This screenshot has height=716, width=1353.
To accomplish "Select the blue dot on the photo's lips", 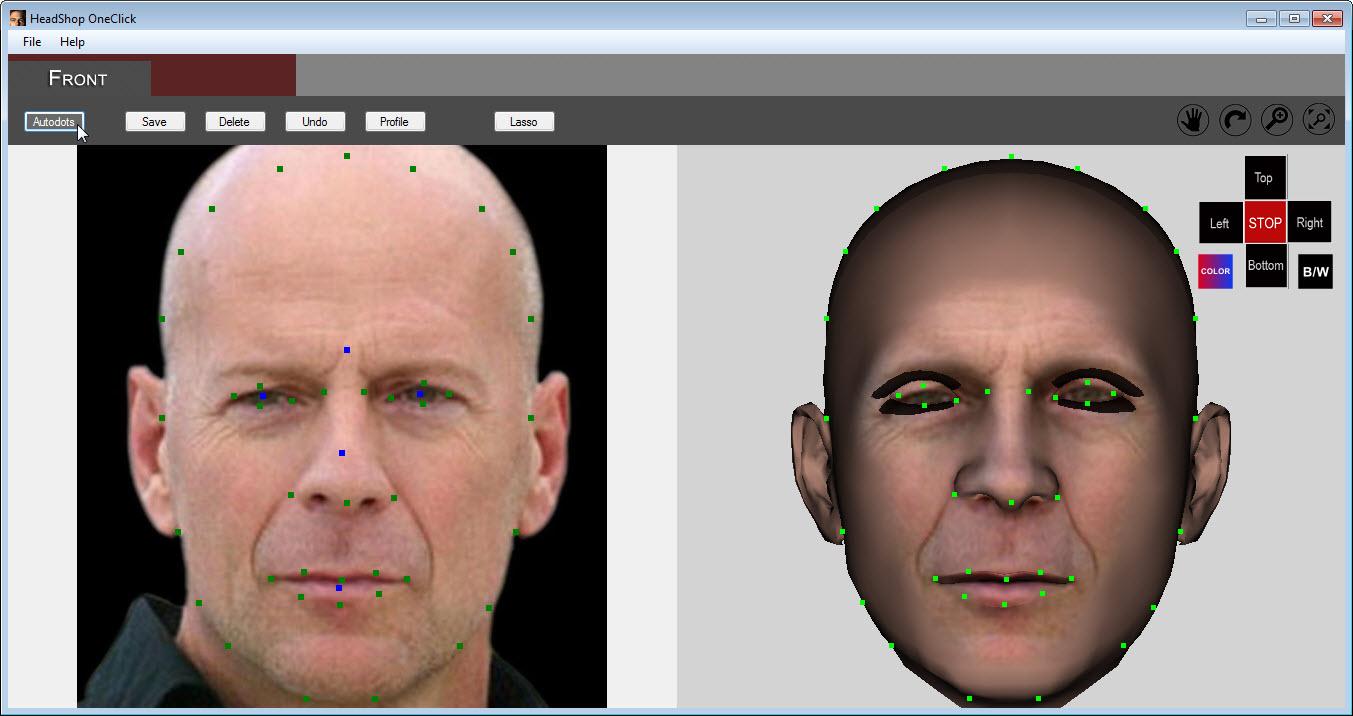I will [339, 588].
